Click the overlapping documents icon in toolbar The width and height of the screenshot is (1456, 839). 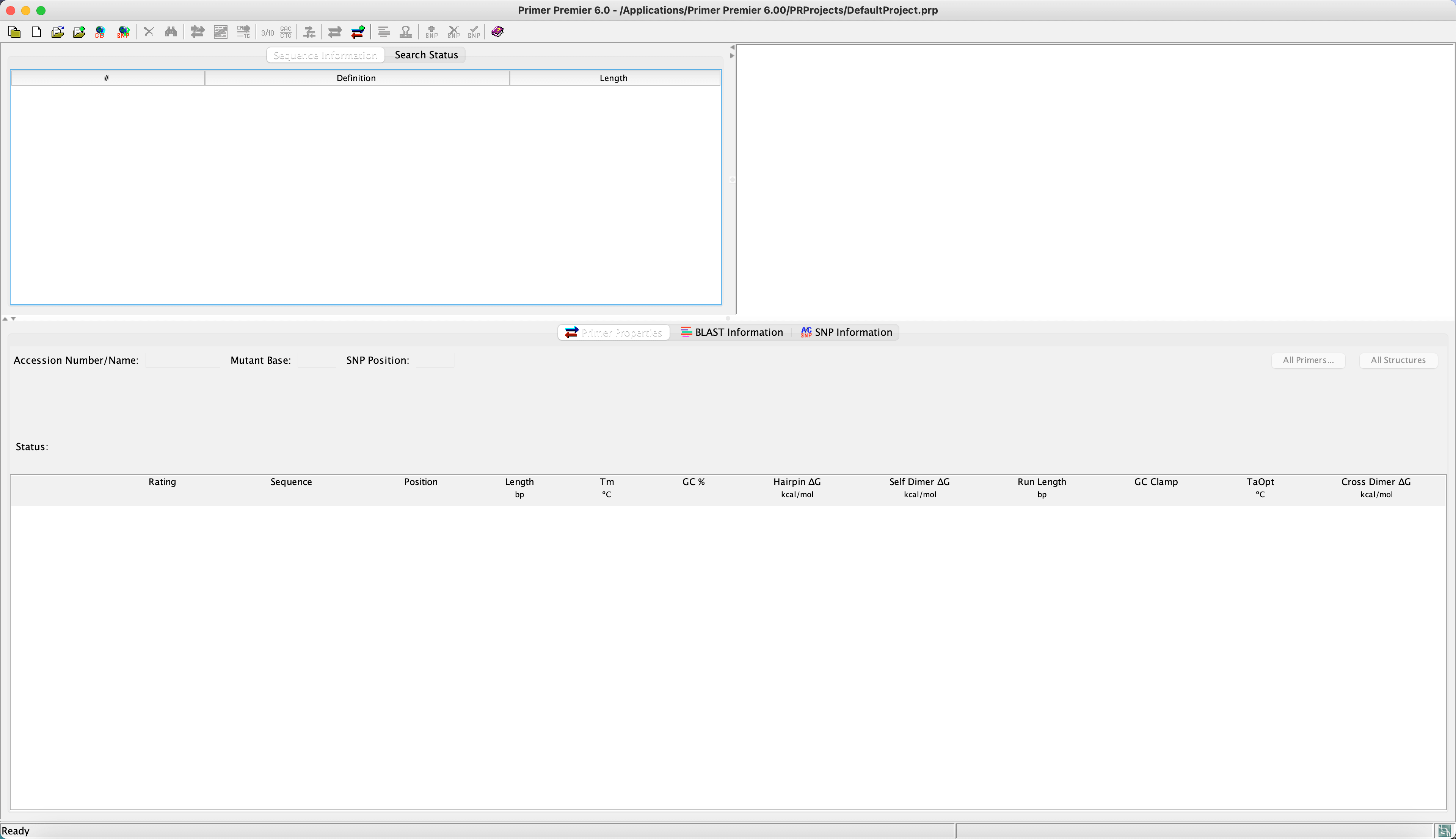pyautogui.click(x=14, y=32)
